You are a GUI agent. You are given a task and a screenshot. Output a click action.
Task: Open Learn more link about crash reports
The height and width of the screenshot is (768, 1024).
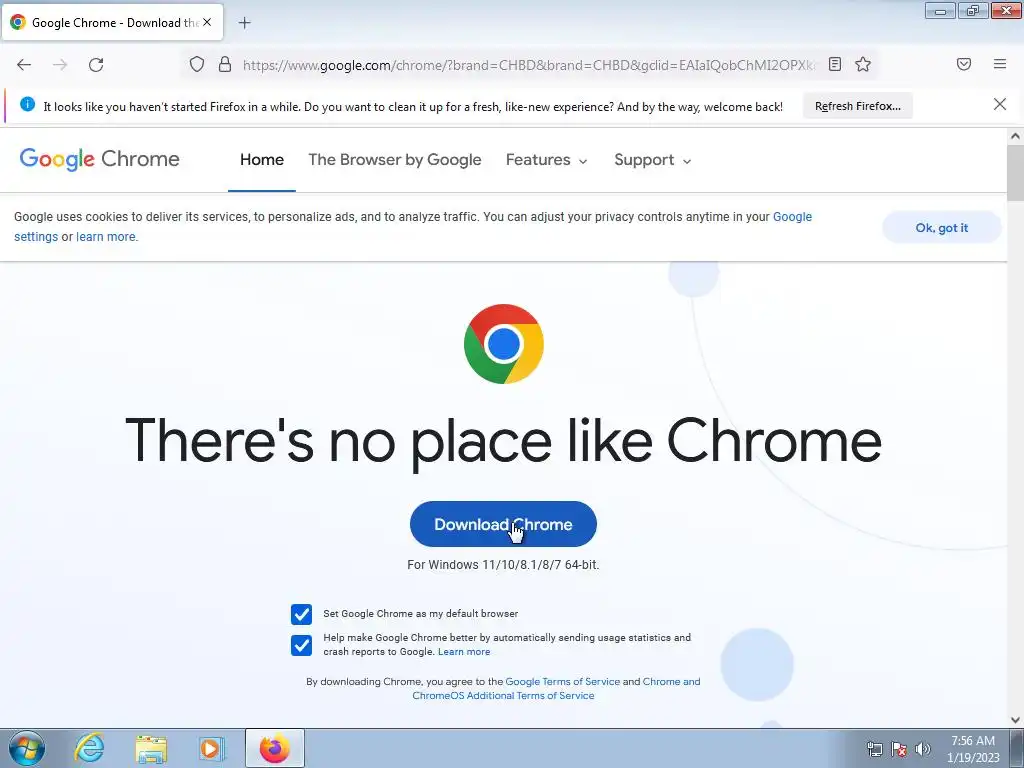pyautogui.click(x=464, y=652)
